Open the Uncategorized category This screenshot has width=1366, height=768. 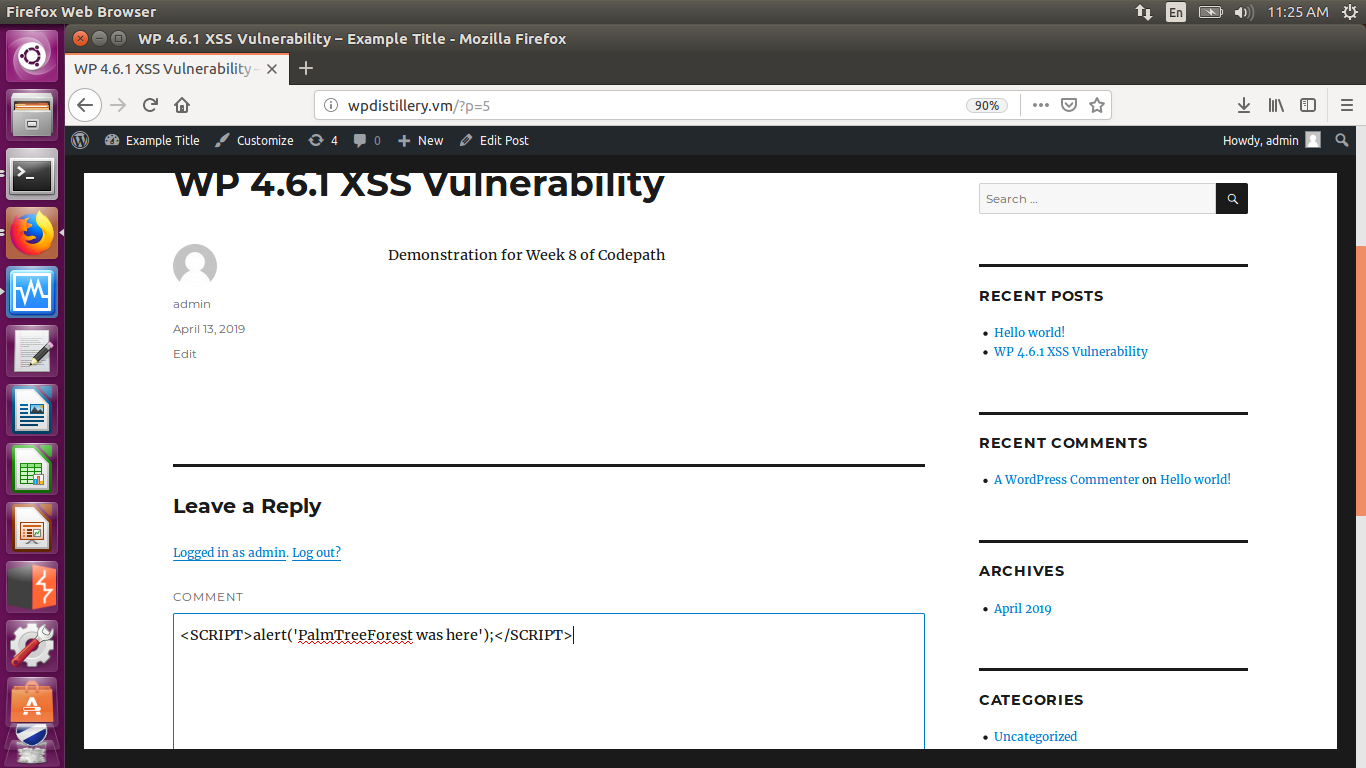point(1035,737)
